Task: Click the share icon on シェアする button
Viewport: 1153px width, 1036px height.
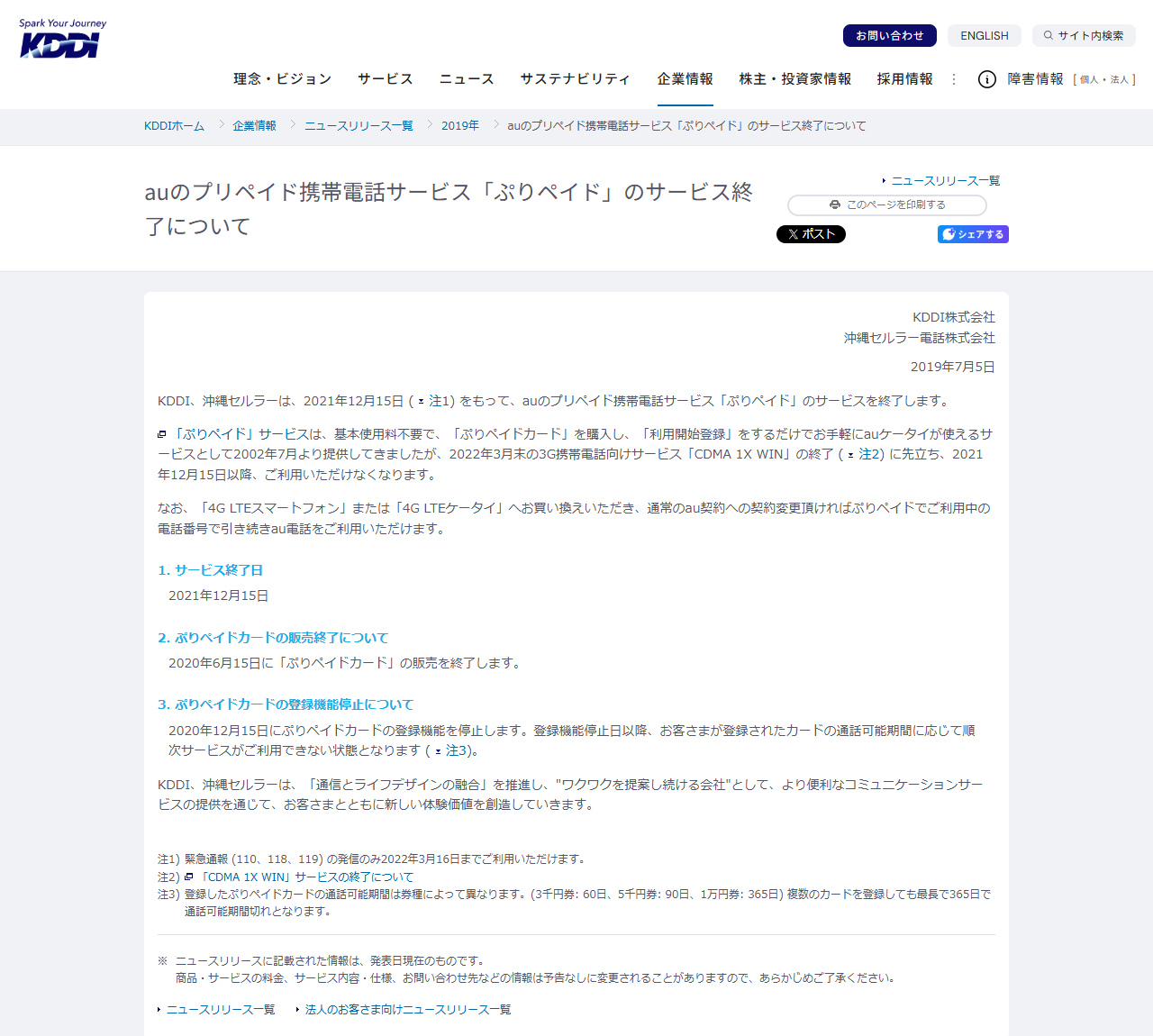Action: [x=949, y=234]
